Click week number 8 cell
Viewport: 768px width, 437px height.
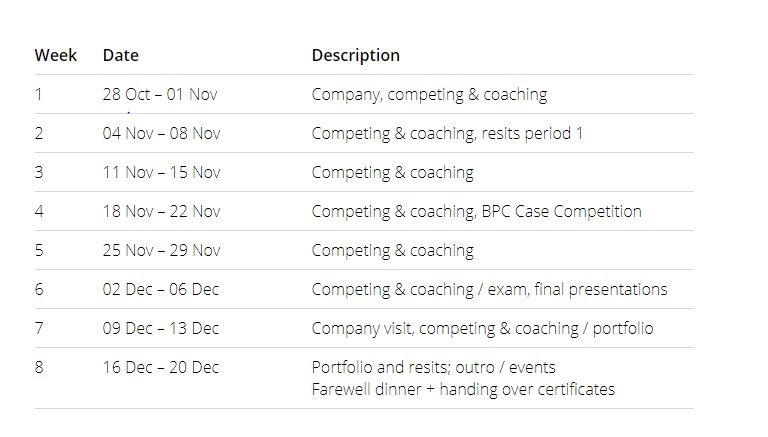click(39, 367)
